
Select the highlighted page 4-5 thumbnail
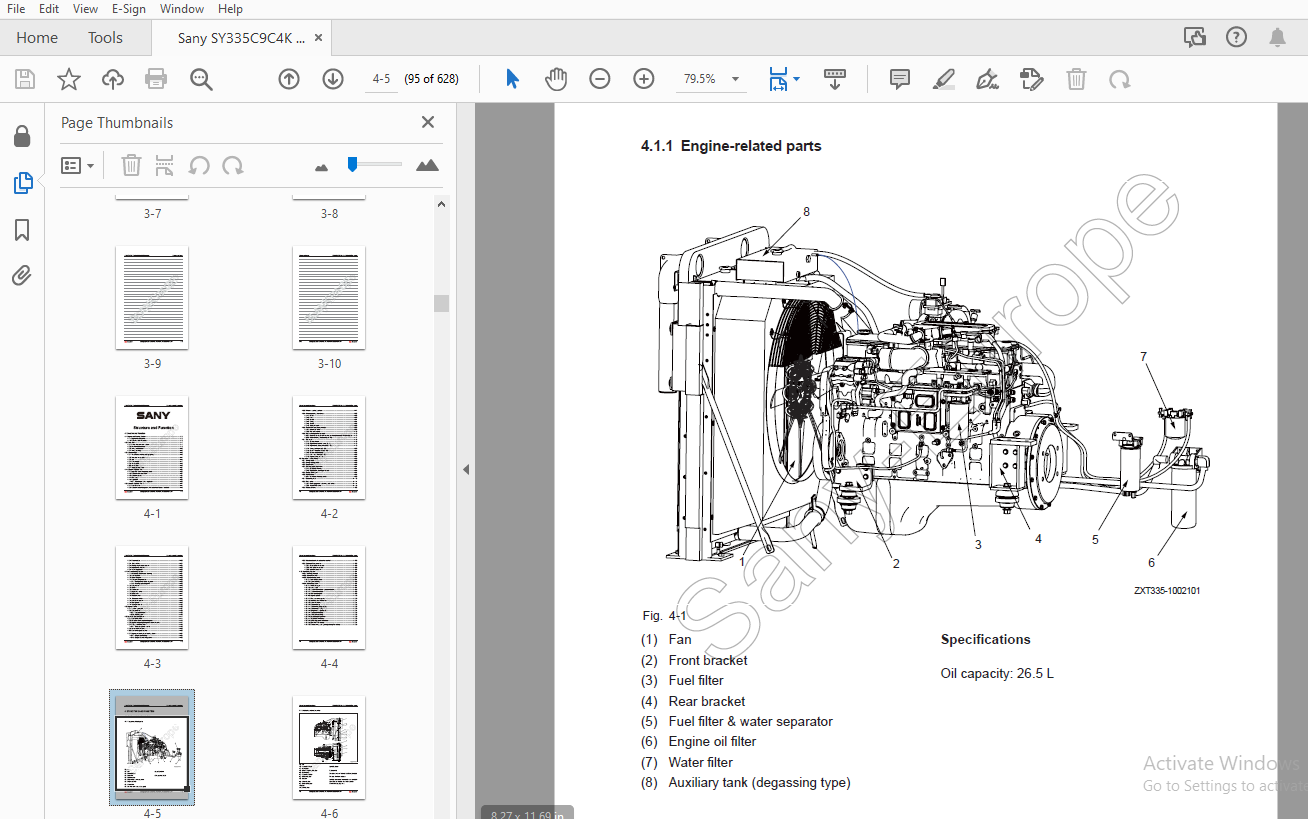point(152,748)
